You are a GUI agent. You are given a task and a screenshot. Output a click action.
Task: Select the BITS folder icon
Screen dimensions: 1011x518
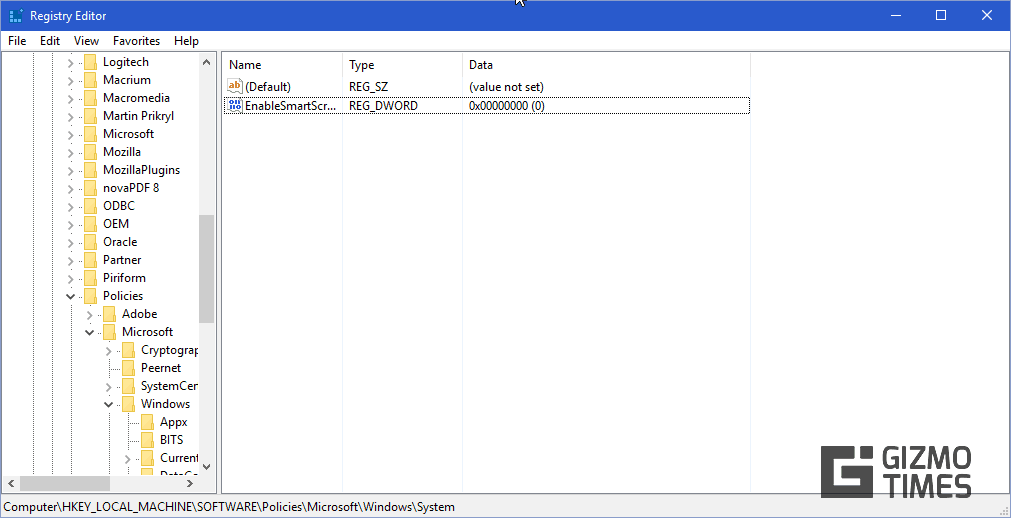147,440
